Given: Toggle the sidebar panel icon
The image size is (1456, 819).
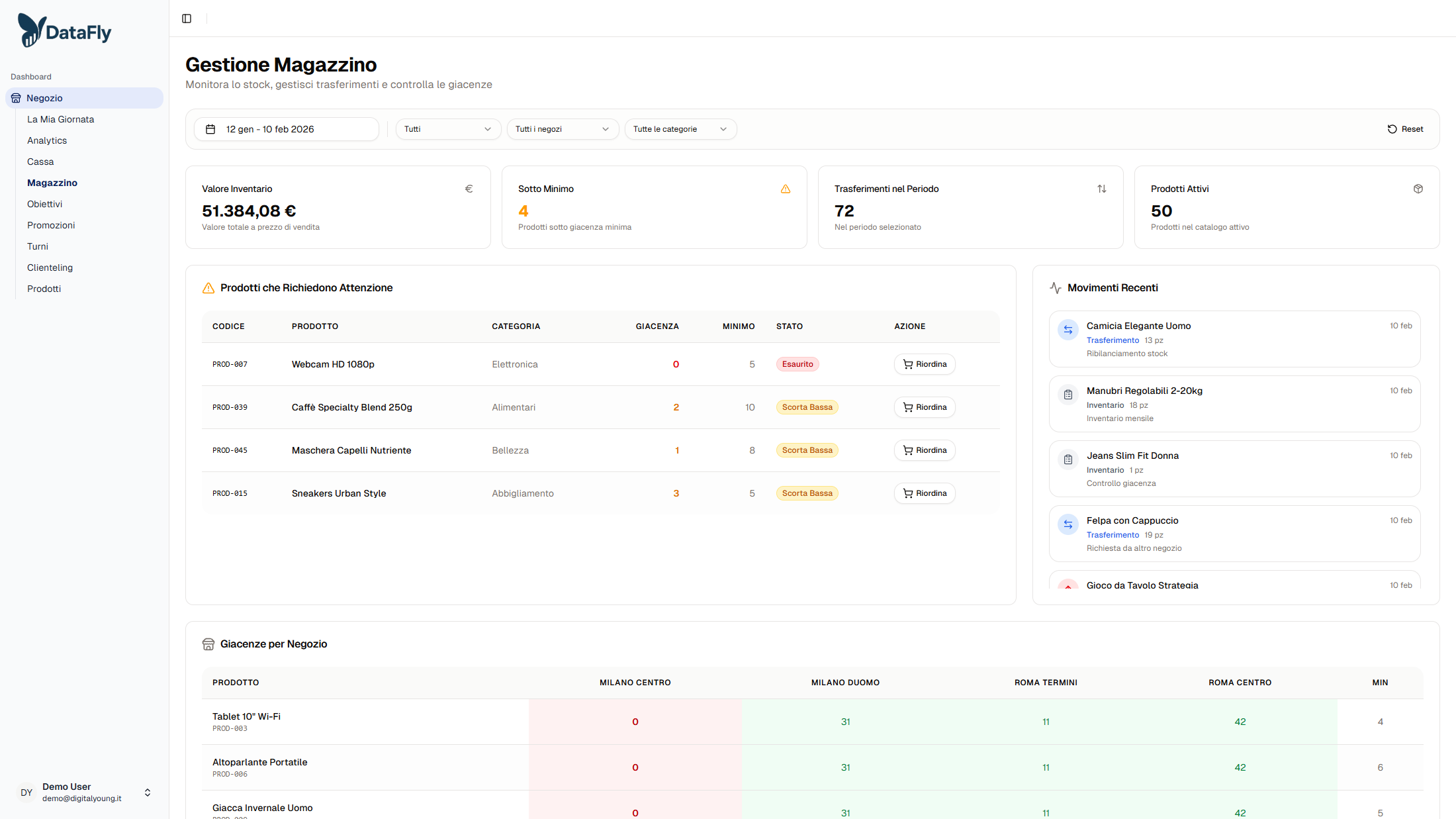Looking at the screenshot, I should (187, 19).
